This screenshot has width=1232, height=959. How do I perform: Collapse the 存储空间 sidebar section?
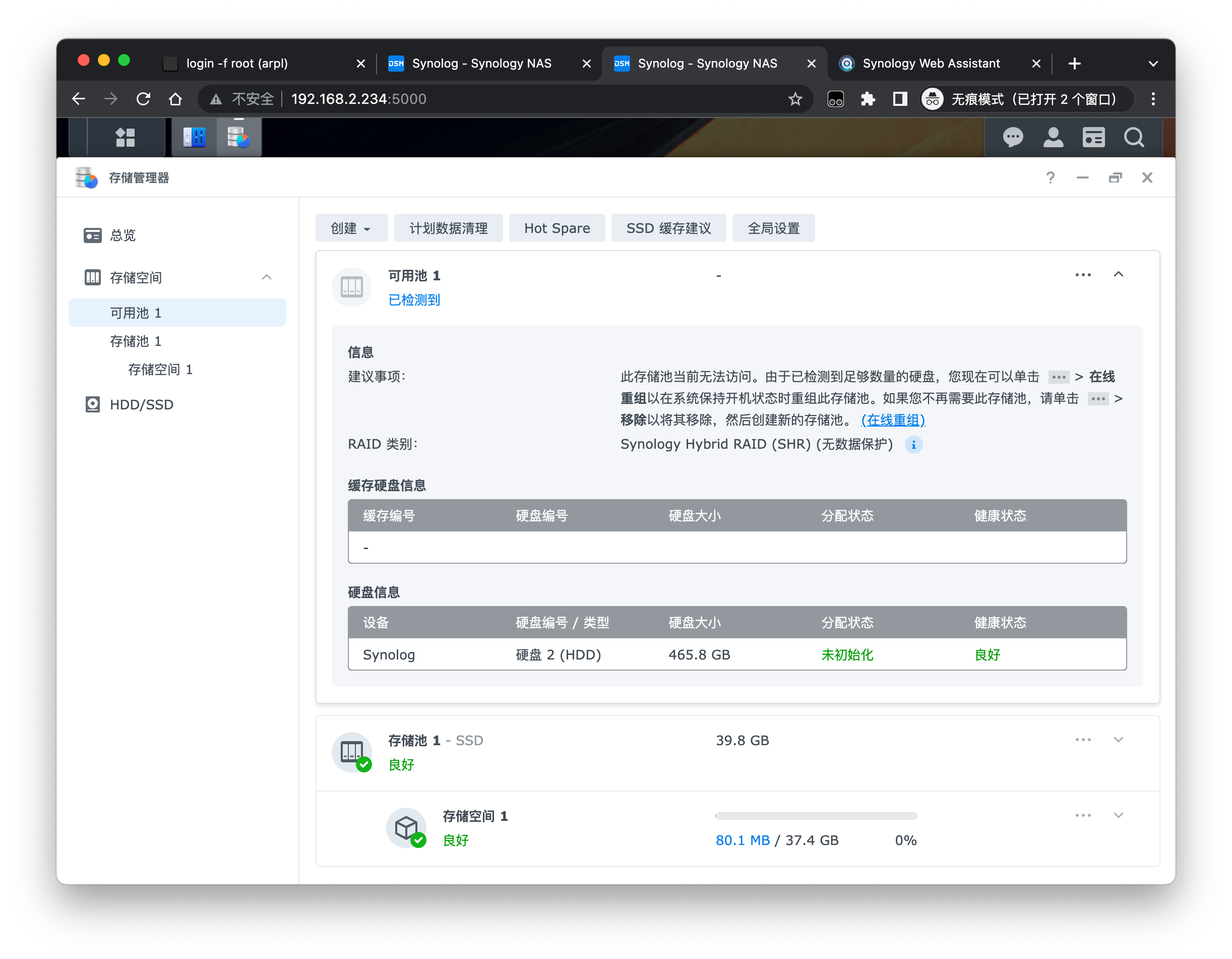pos(267,277)
